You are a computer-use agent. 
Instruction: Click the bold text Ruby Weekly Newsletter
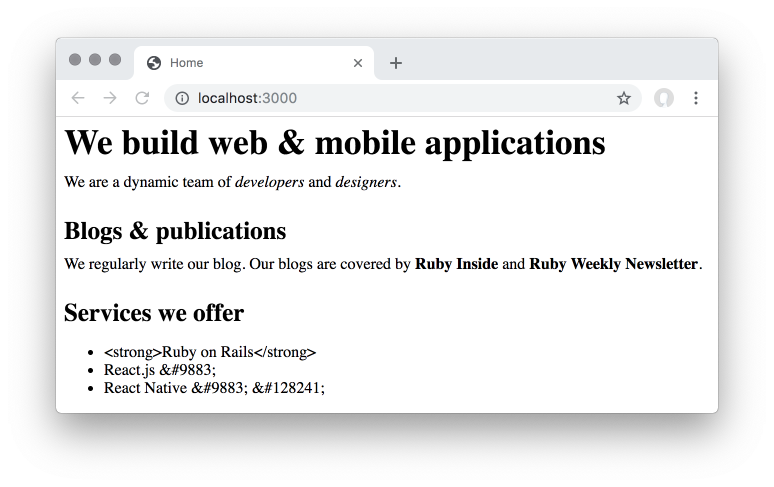click(x=613, y=264)
